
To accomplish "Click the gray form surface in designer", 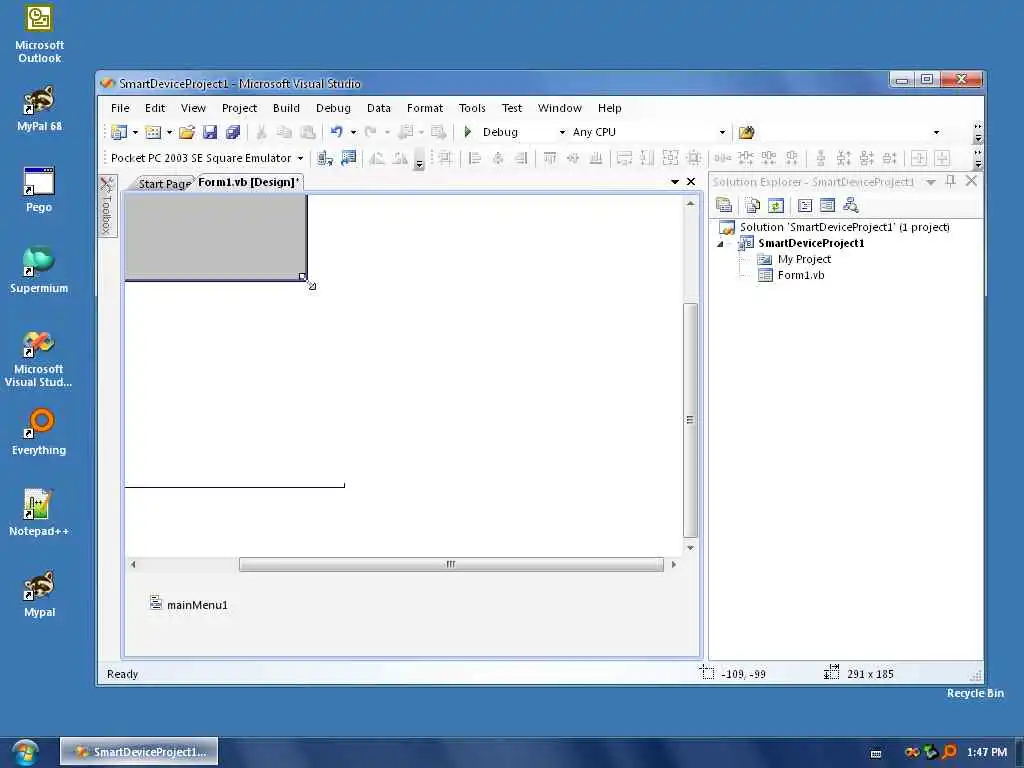I will coord(216,236).
